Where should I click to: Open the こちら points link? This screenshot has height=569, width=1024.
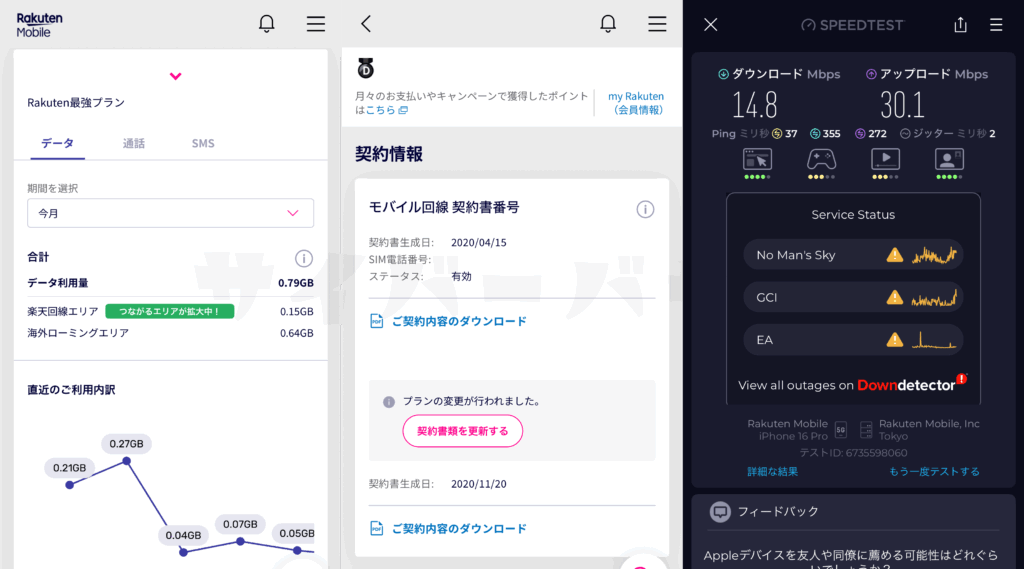387,110
